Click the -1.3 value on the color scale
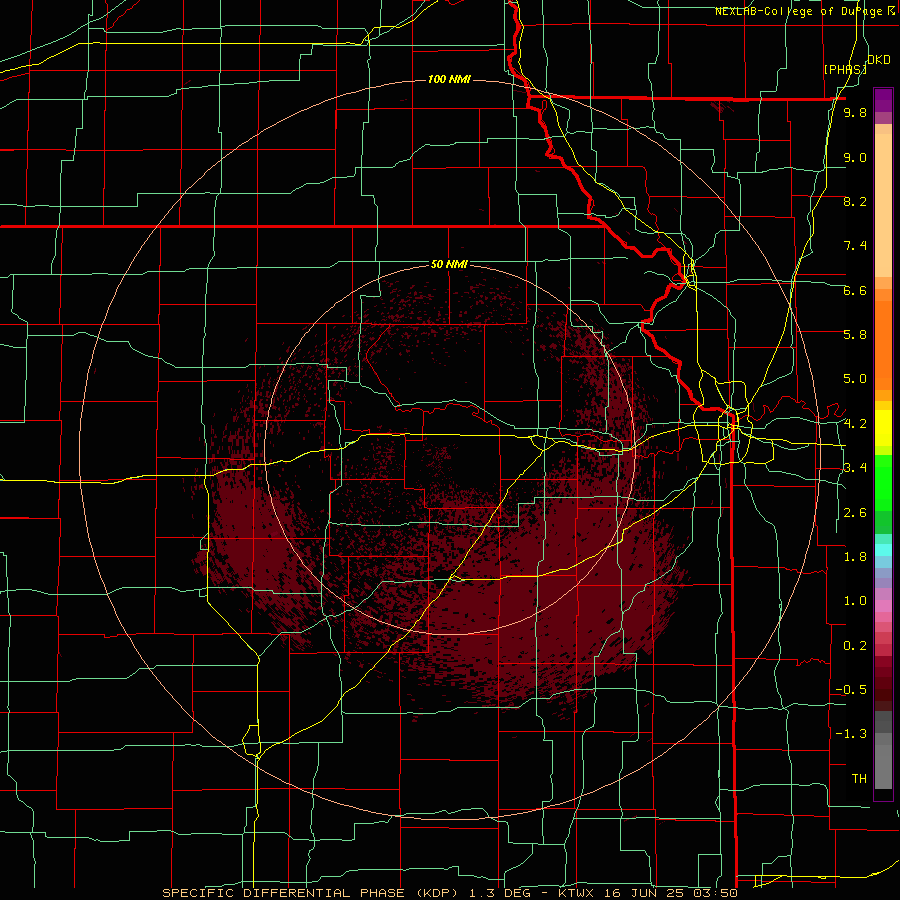The image size is (900, 900). 851,734
